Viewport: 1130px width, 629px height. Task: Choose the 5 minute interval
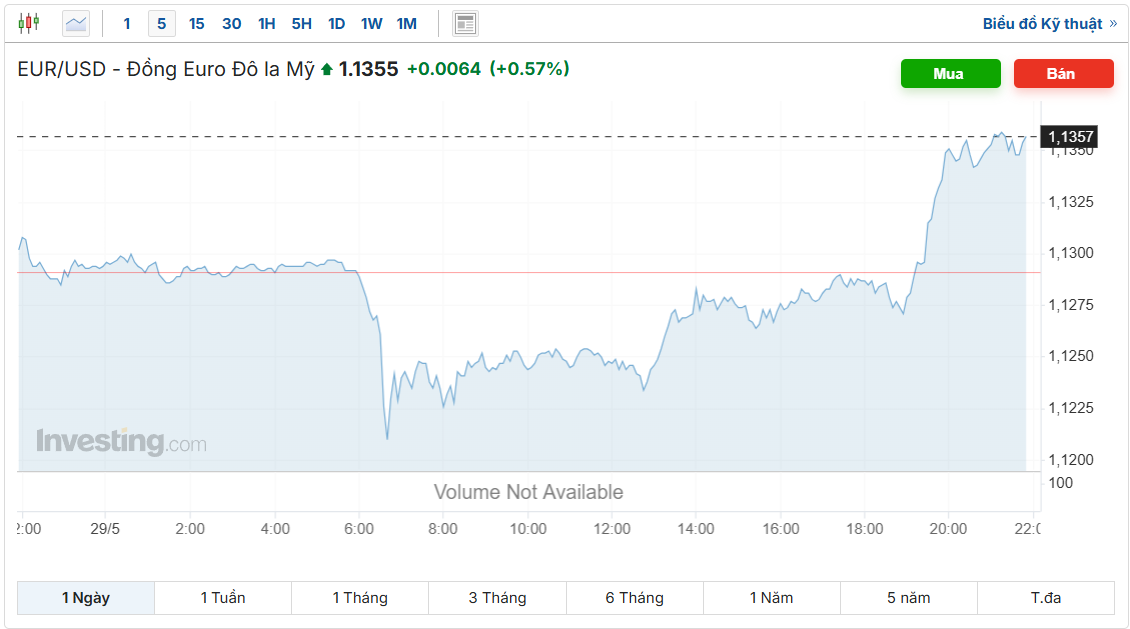pyautogui.click(x=161, y=24)
